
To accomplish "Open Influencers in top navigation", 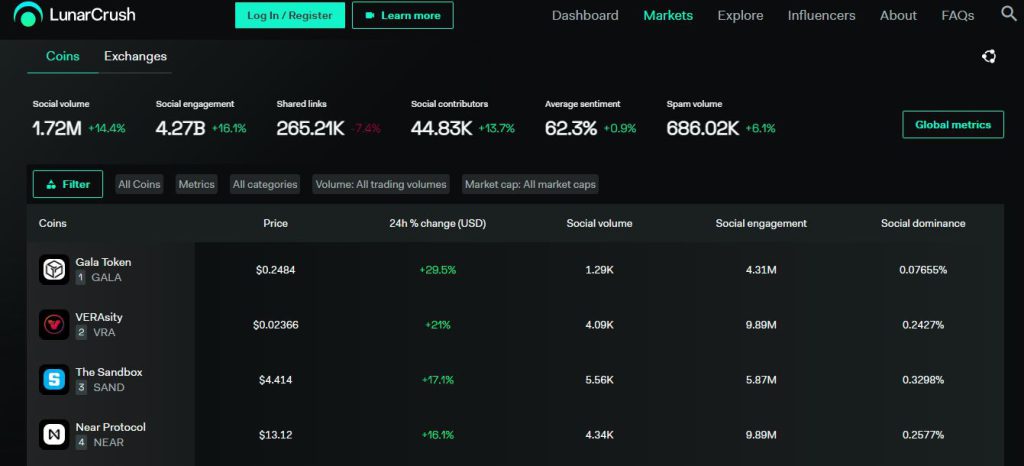I will (822, 15).
